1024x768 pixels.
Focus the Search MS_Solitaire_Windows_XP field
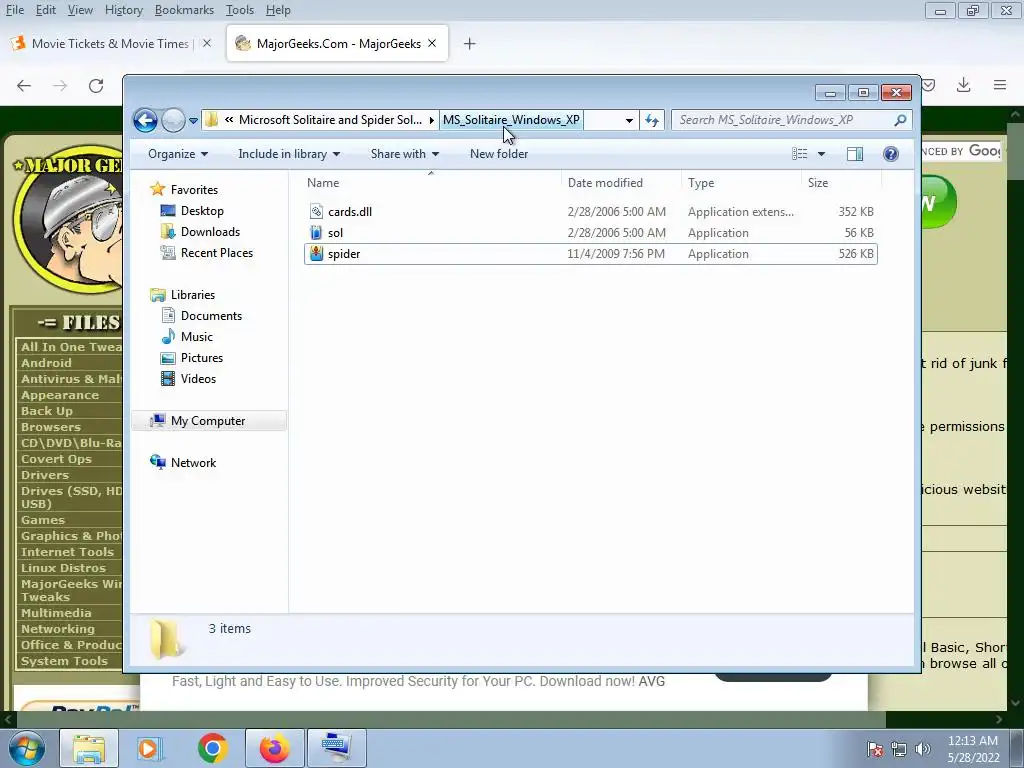point(790,120)
